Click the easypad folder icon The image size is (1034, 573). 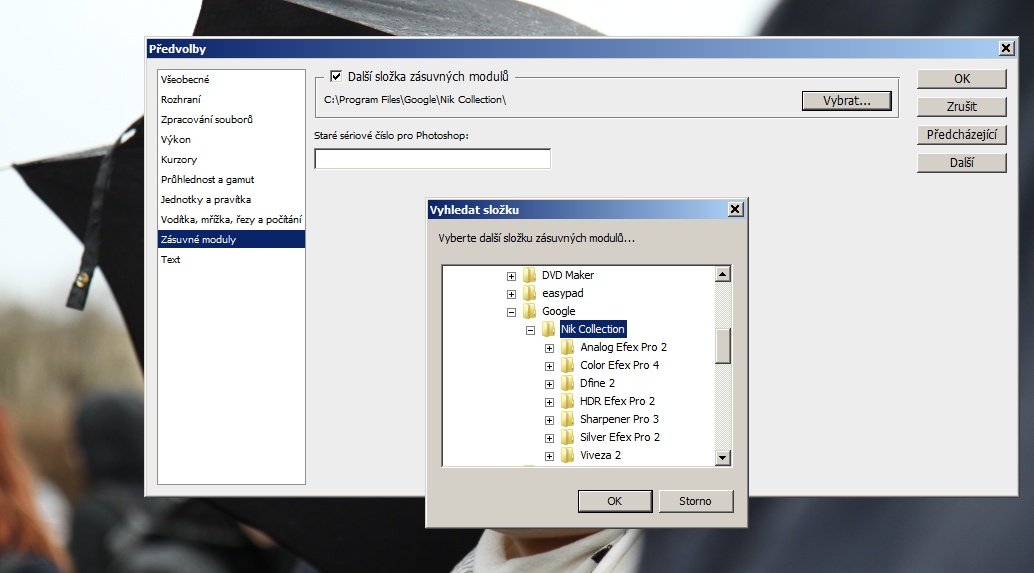(x=530, y=293)
